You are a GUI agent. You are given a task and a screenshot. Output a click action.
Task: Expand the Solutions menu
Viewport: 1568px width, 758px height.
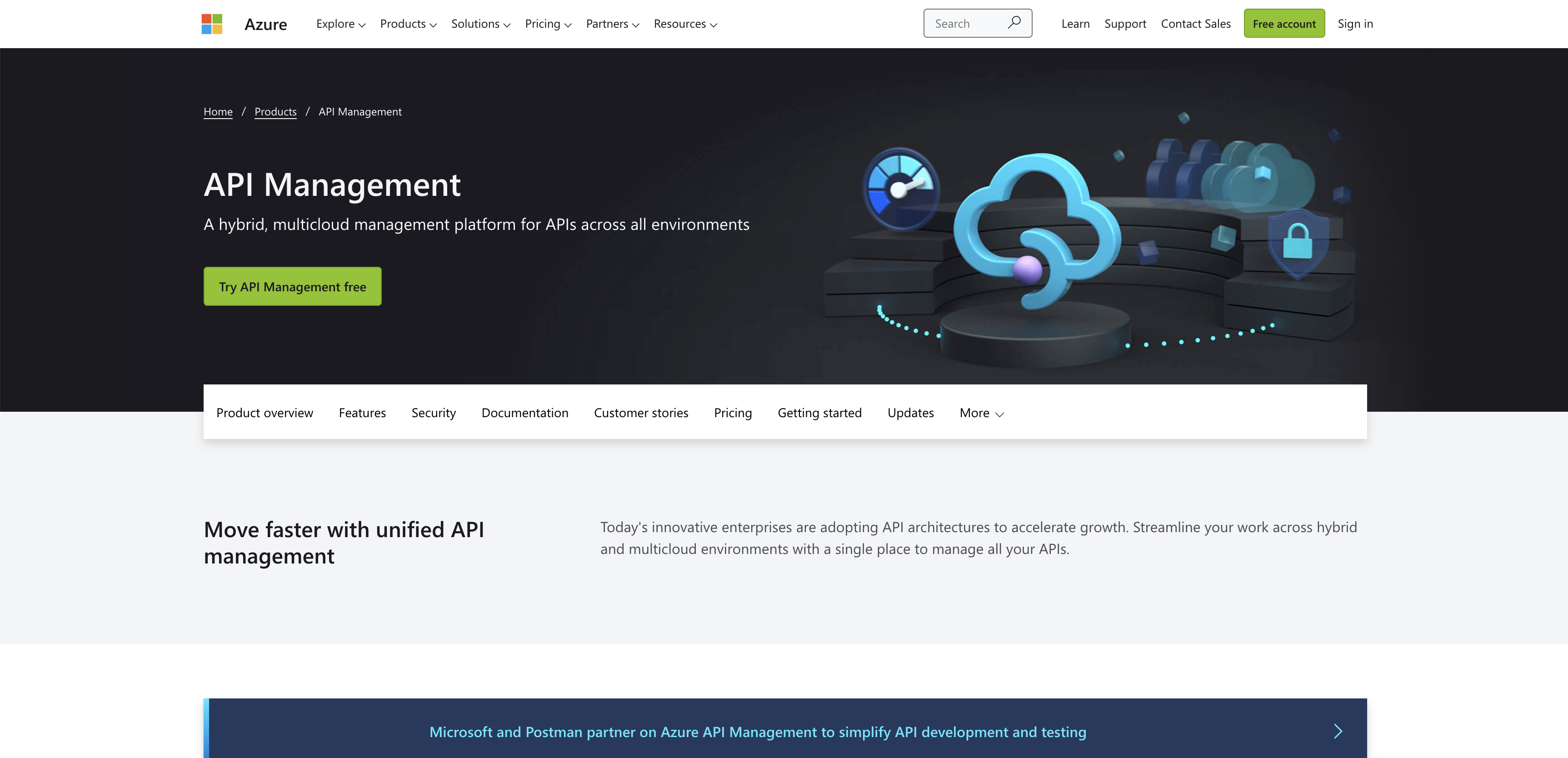click(x=480, y=24)
